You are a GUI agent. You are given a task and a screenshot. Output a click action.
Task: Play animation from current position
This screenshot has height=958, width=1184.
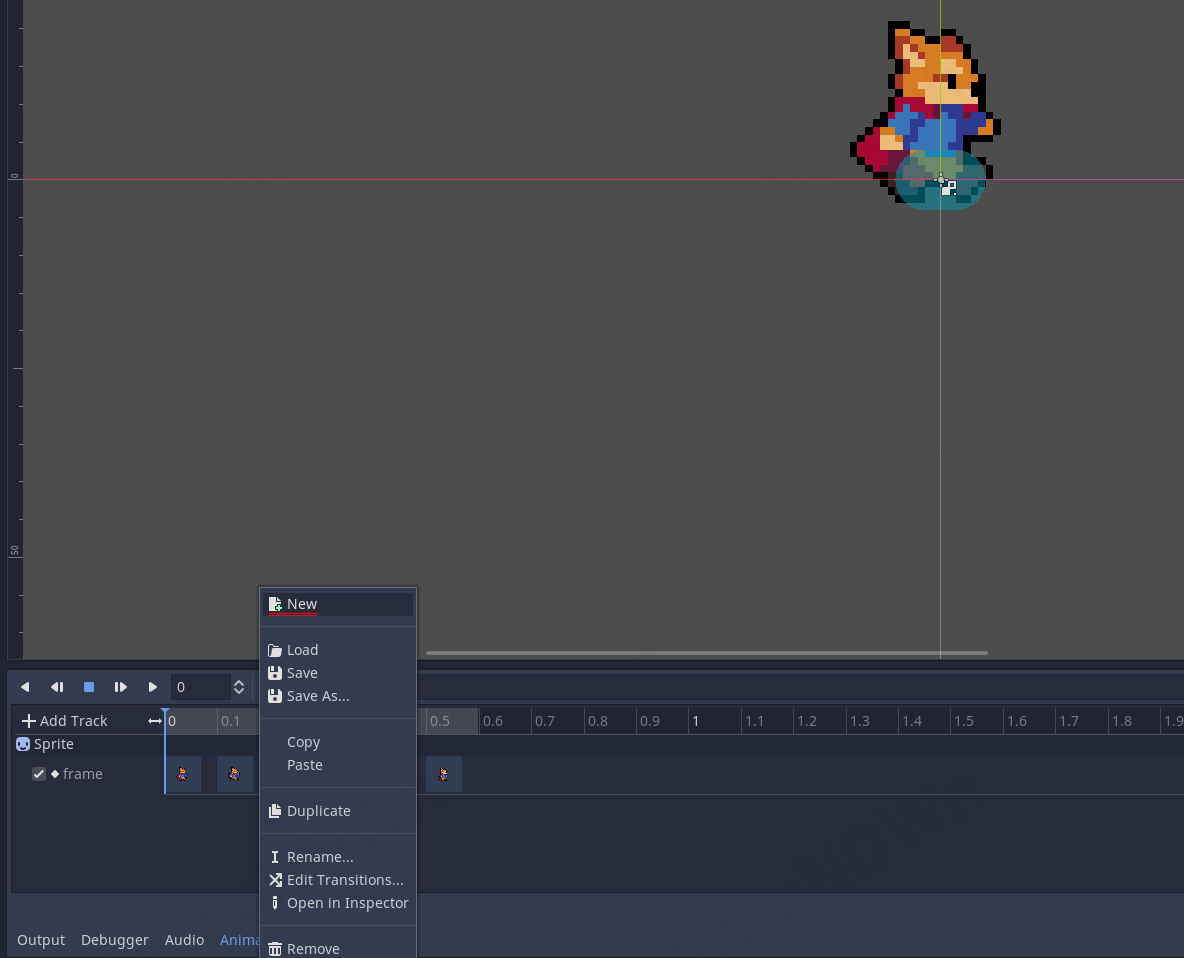coord(153,687)
